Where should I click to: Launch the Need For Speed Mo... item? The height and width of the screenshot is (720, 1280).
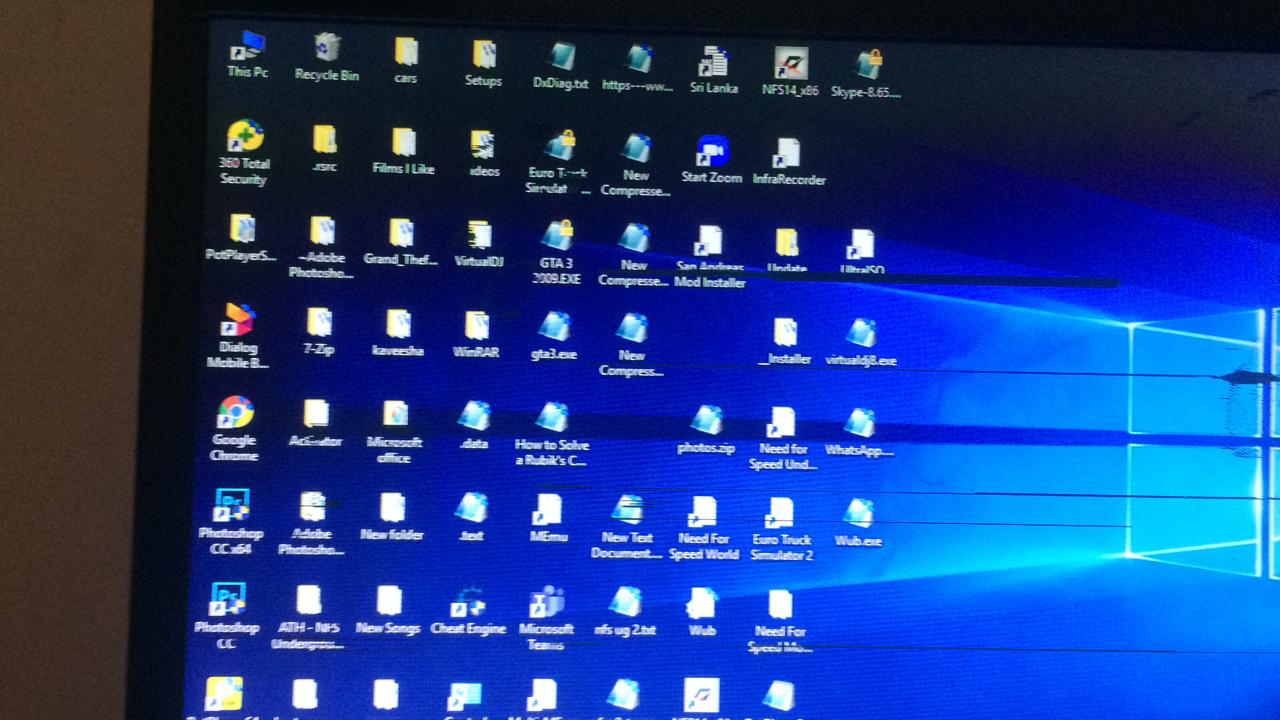[780, 623]
